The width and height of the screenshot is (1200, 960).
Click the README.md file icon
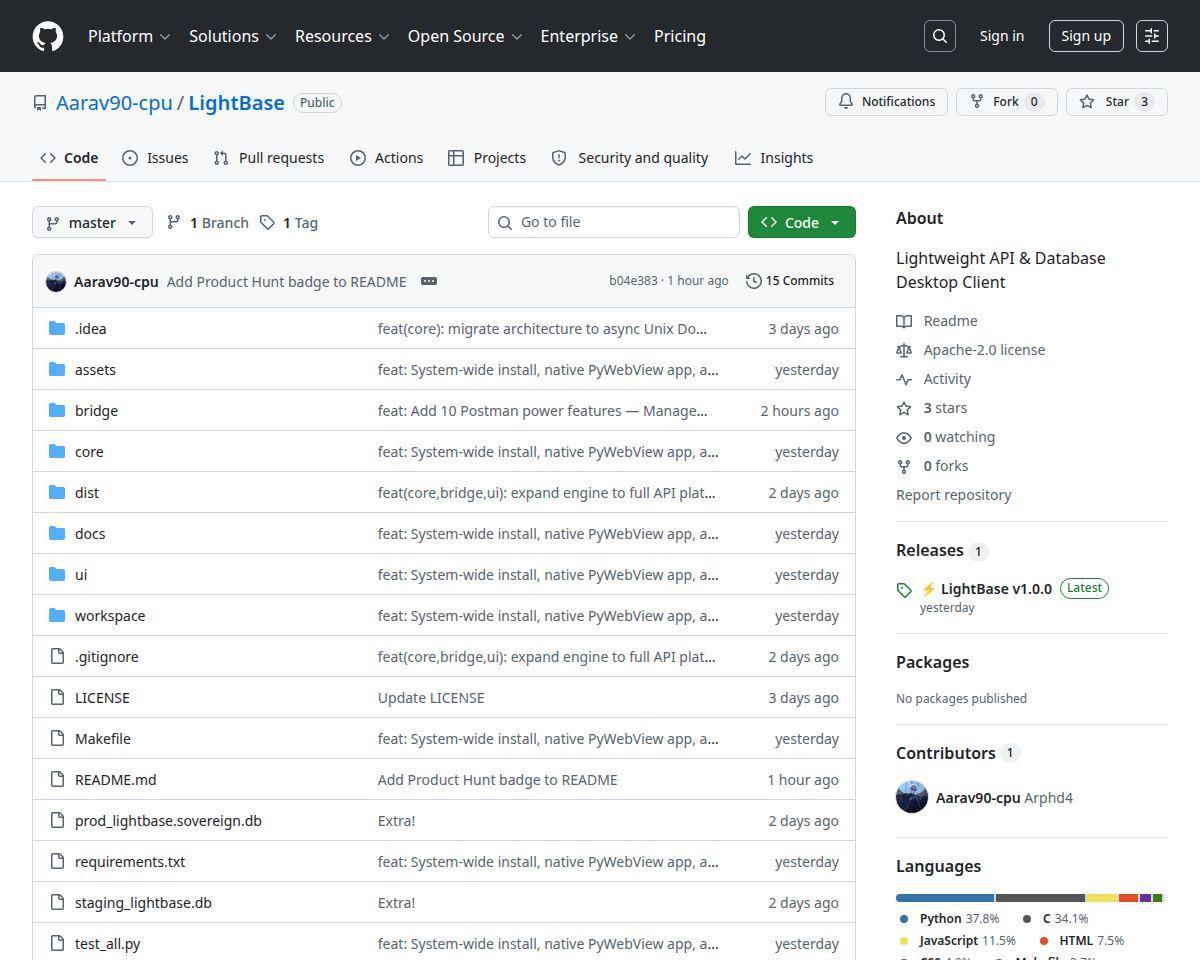pos(57,780)
